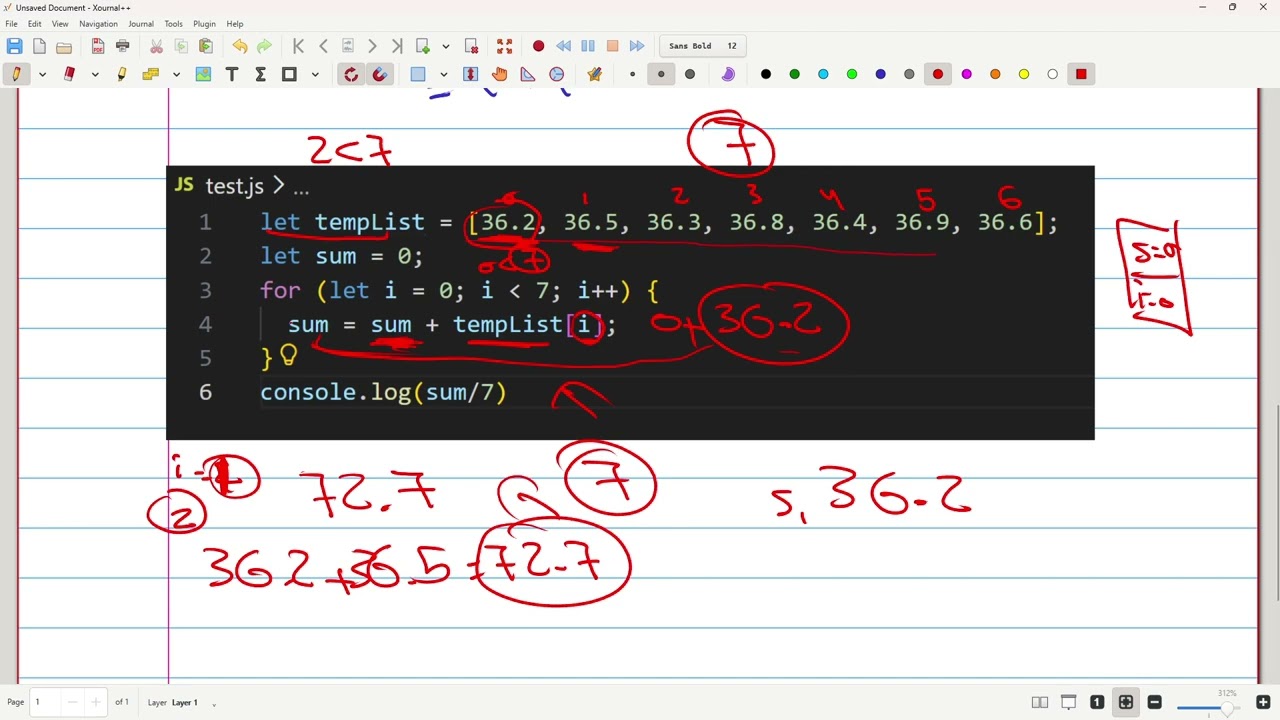Select the Eraser tool
1280x720 pixels.
tap(69, 74)
